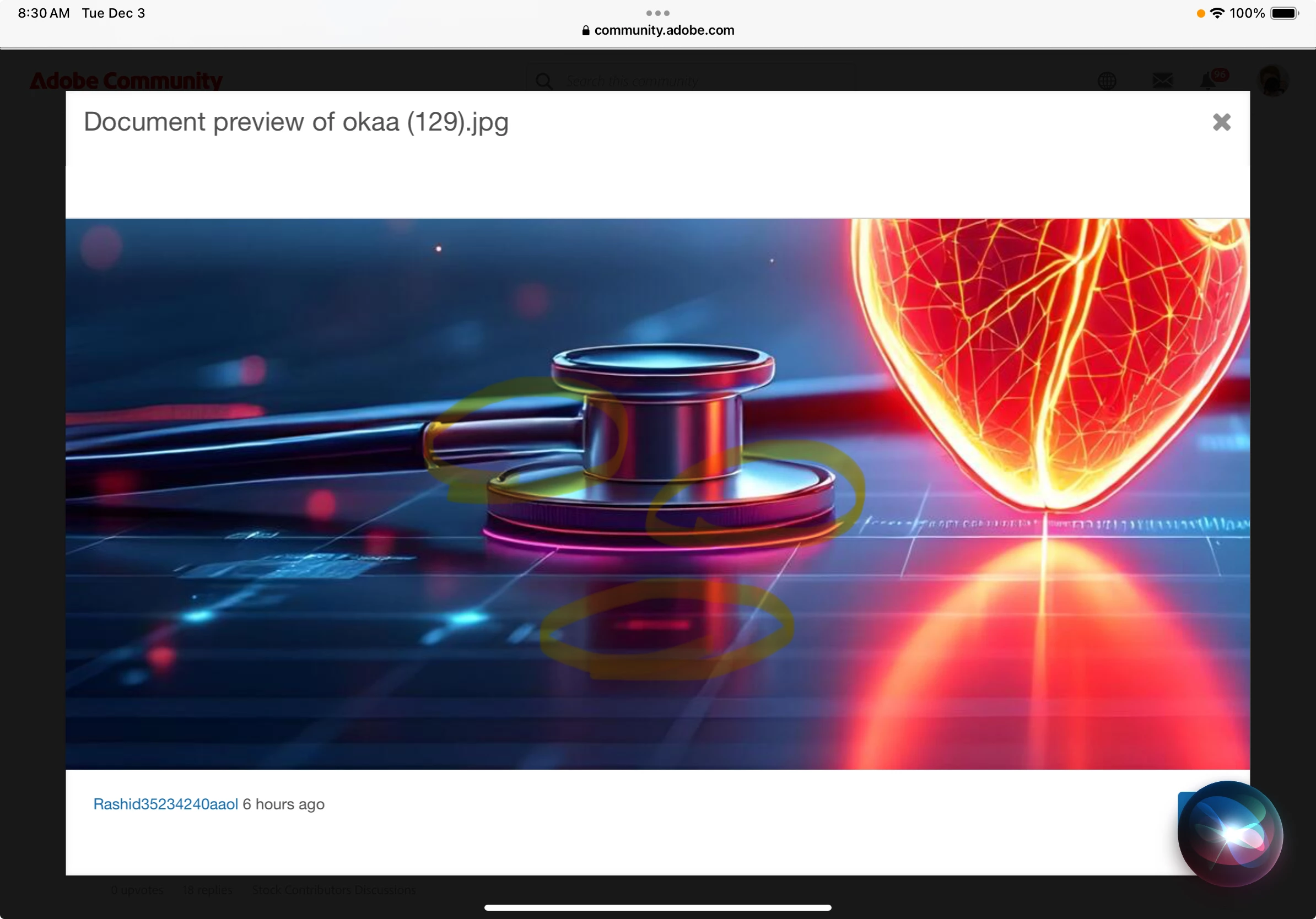Open the user profile avatar

pos(1272,81)
